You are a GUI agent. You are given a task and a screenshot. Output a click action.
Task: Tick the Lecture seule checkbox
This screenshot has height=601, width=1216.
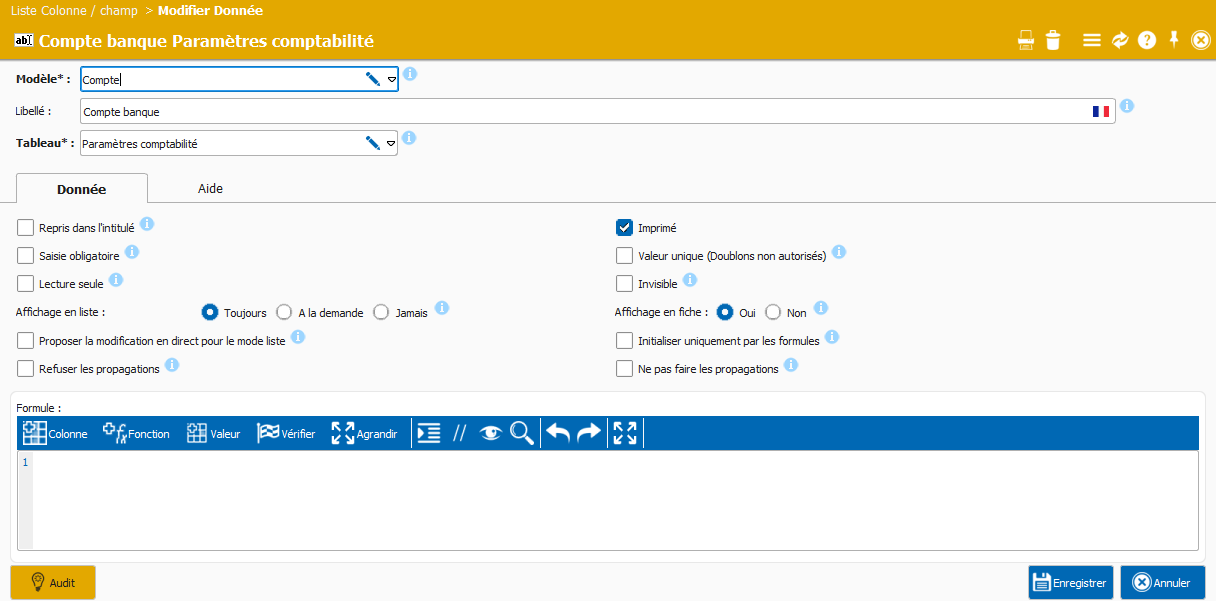point(26,284)
